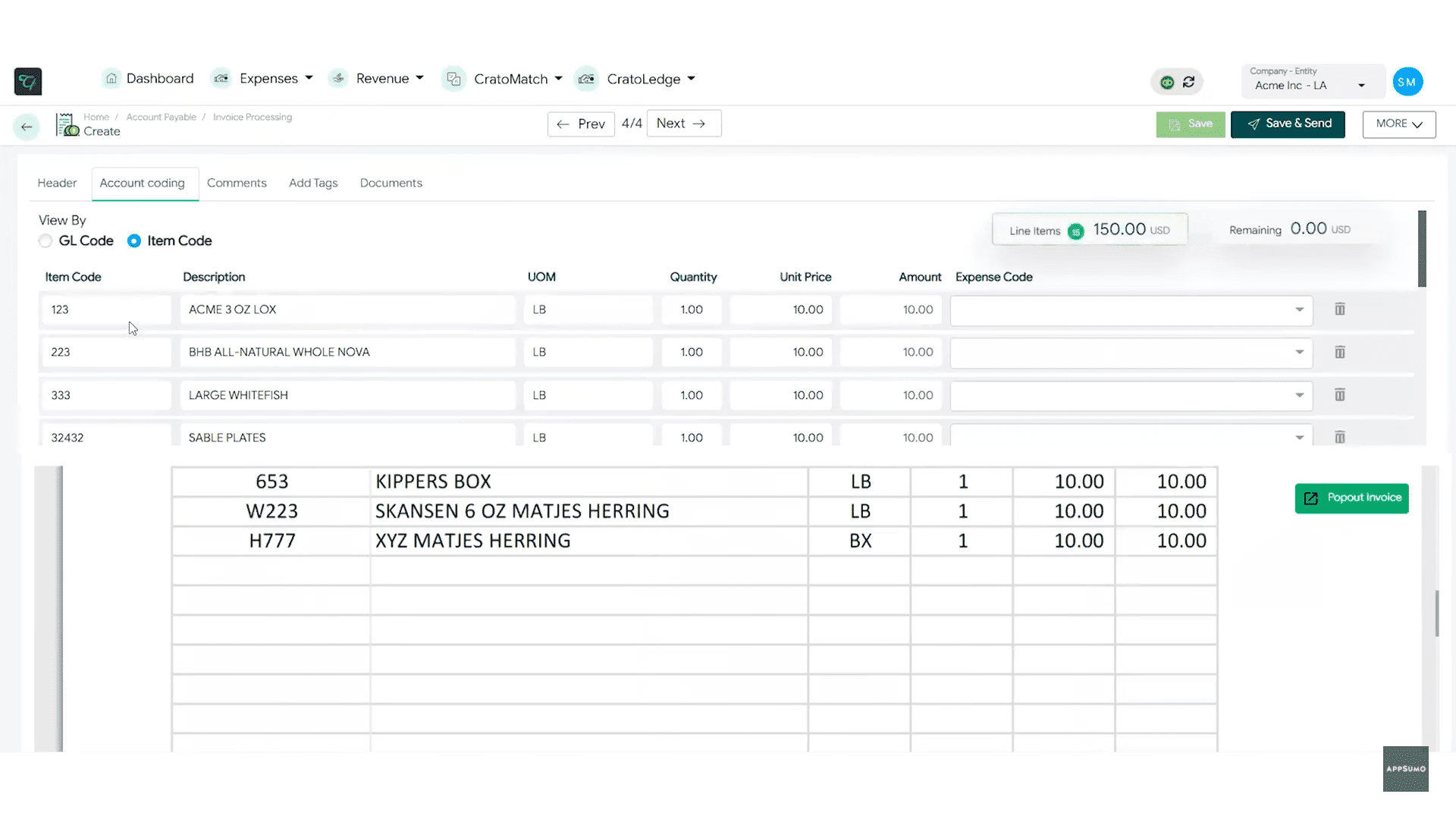Delete the ACME 3 OZ LOX line
The width and height of the screenshot is (1456, 819).
1339,309
